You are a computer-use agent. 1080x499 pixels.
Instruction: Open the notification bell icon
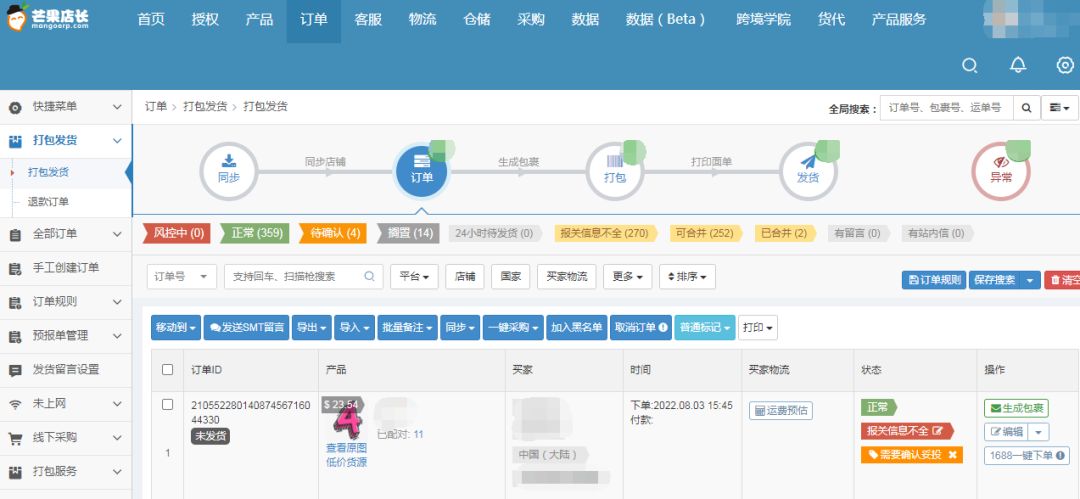pos(1018,65)
